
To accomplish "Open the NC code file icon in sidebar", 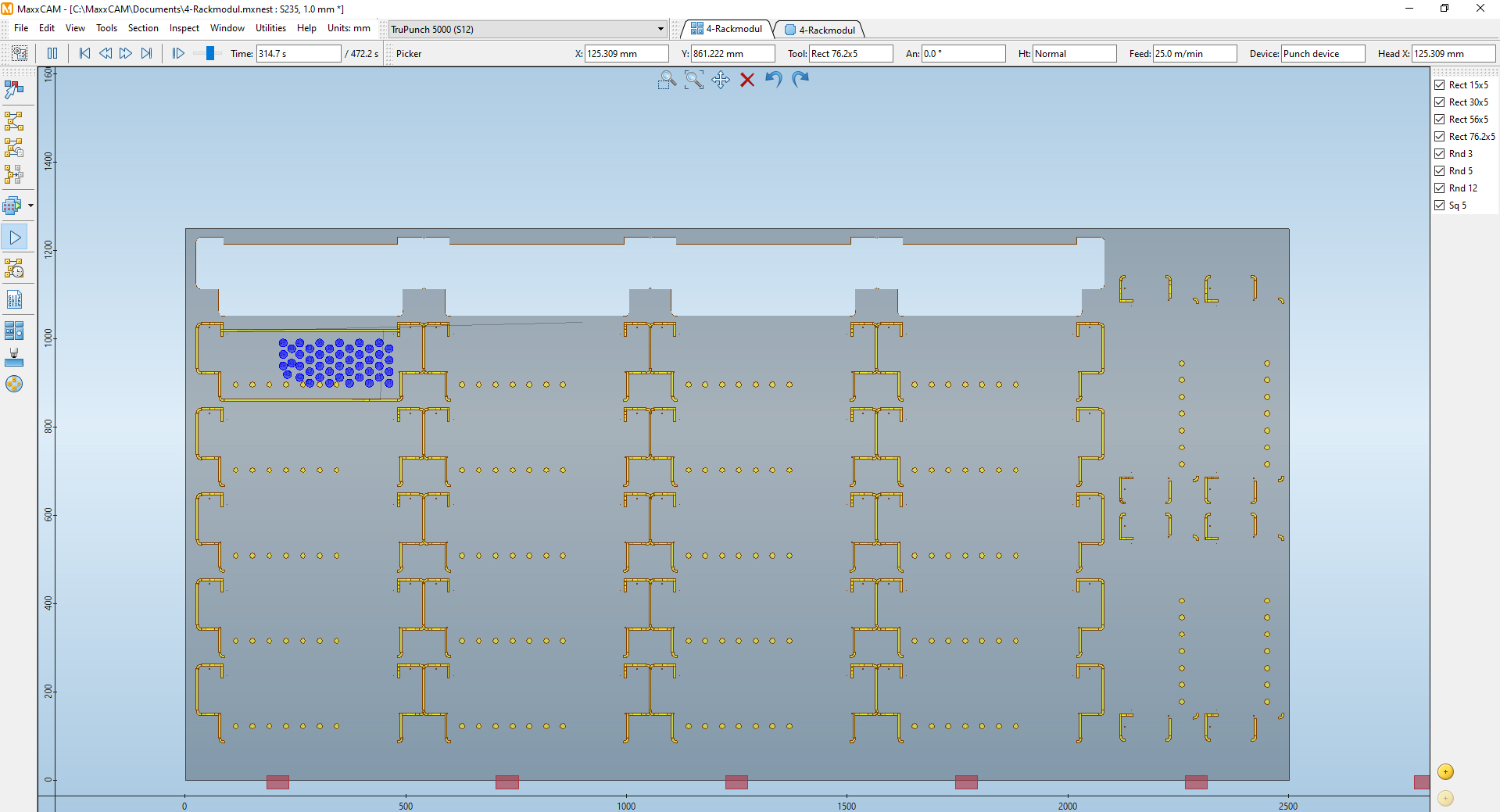I will [x=14, y=300].
